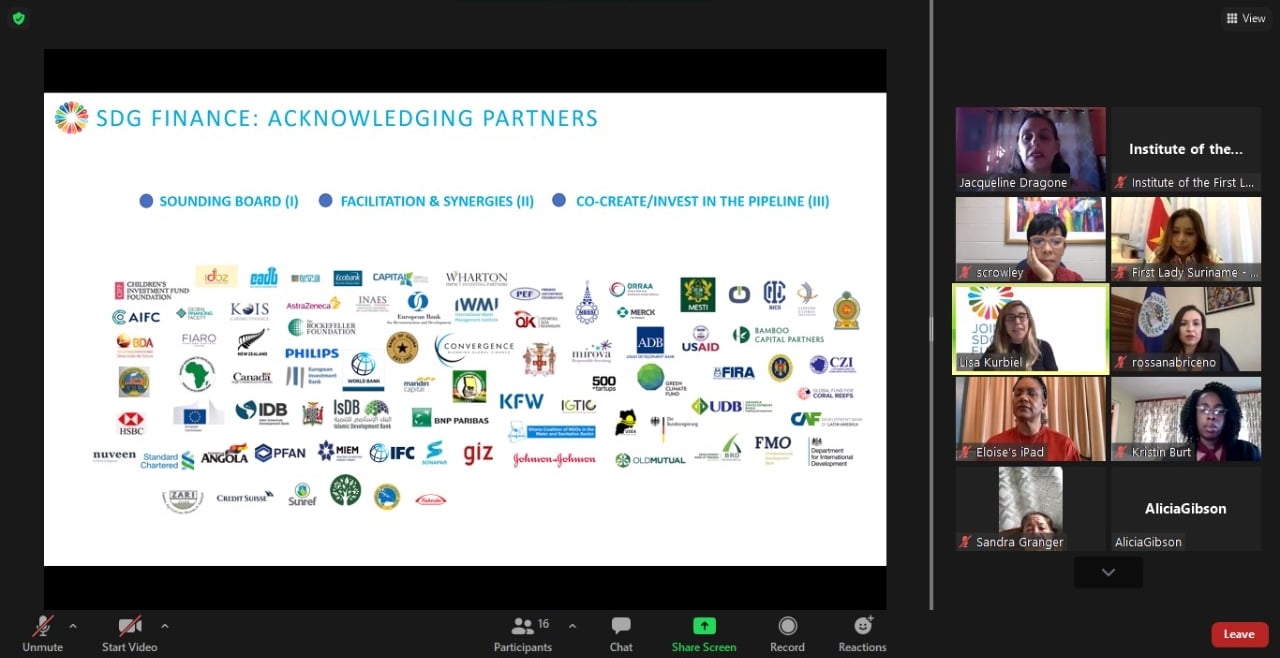Start Video with the camera button

130,634
